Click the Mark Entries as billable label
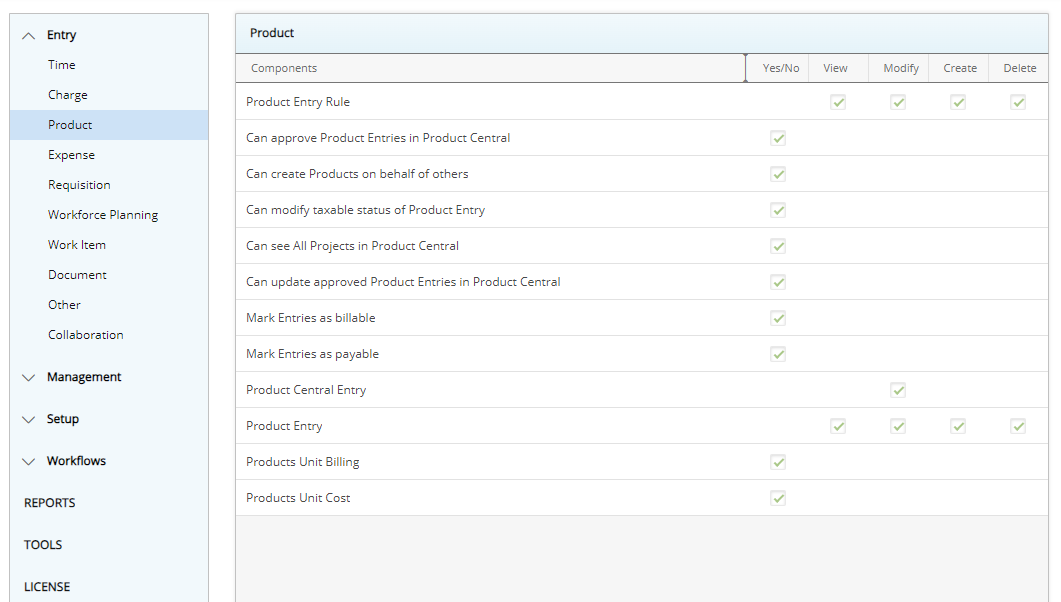This screenshot has height=602, width=1061. pos(311,318)
